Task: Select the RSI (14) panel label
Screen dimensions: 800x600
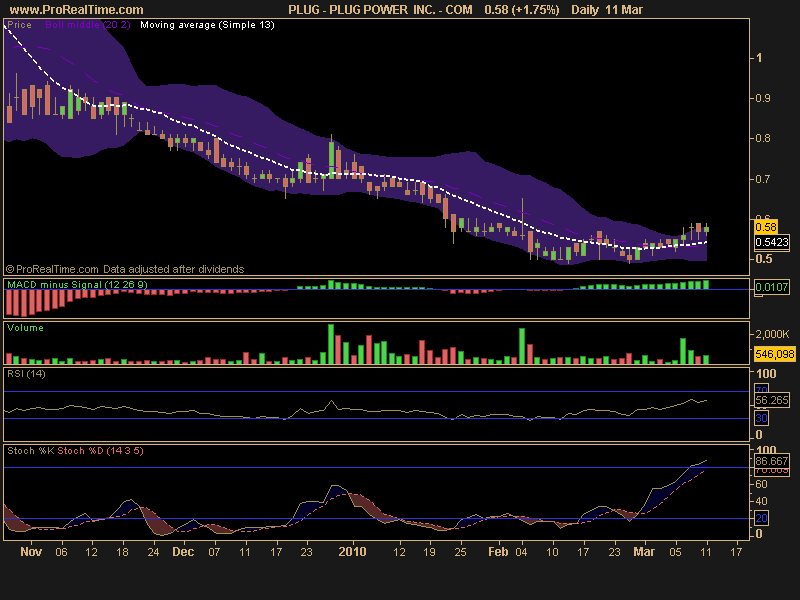Action: pos(26,373)
